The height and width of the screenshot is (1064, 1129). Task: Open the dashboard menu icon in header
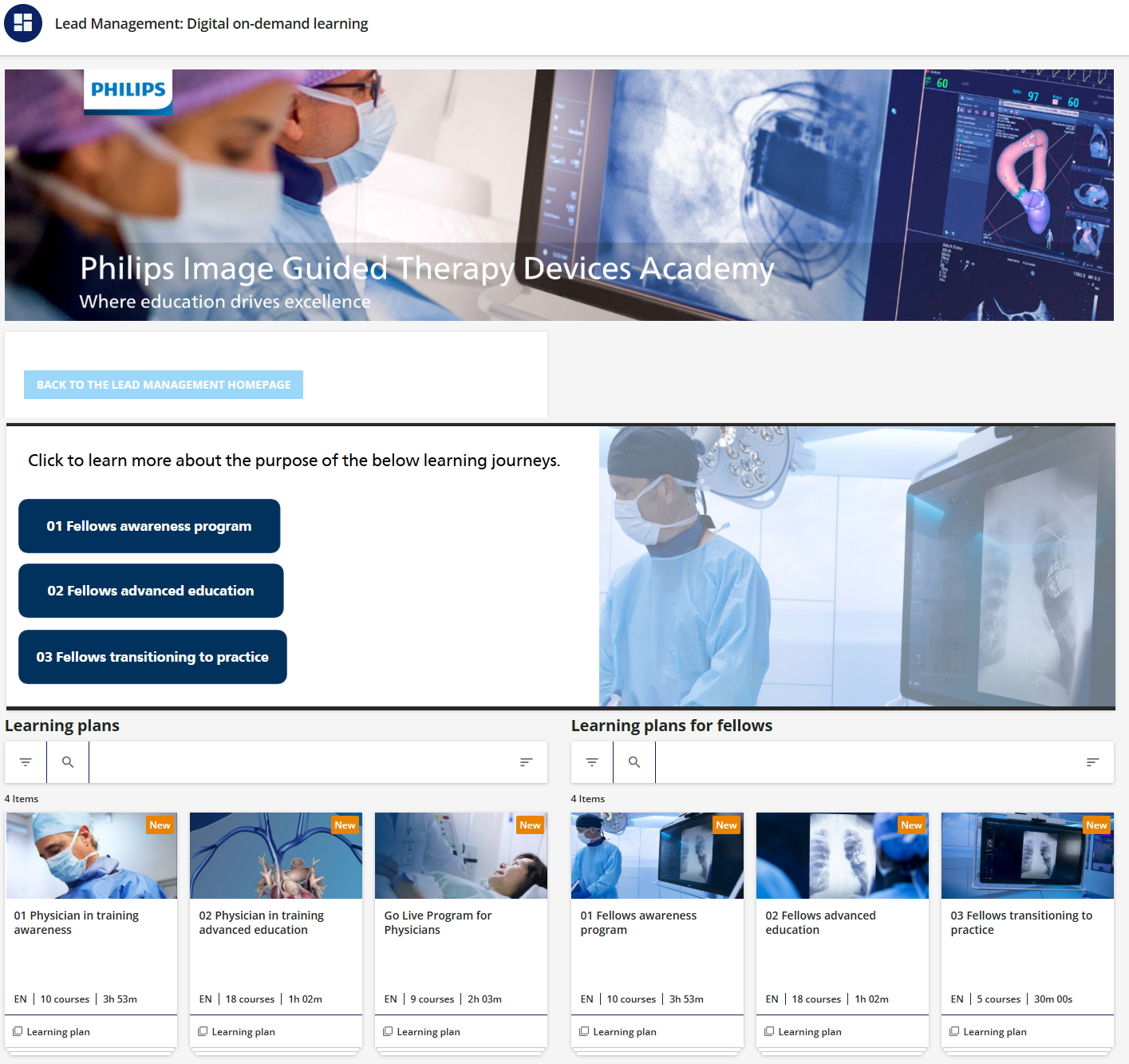[23, 23]
